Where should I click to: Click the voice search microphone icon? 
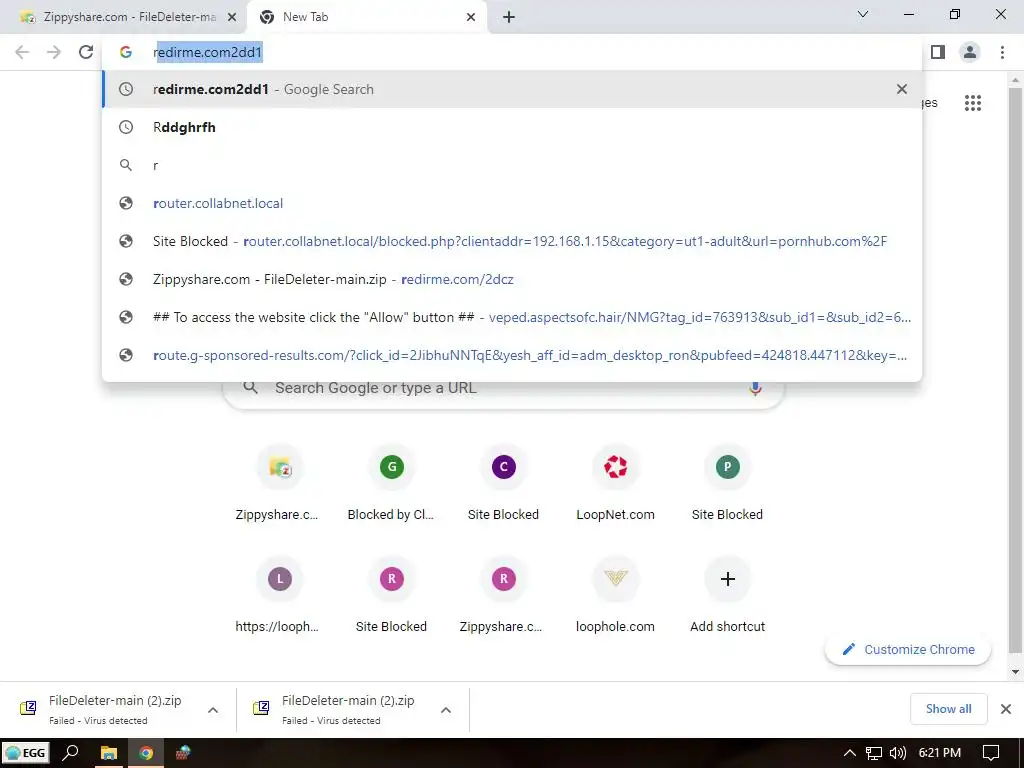point(756,388)
